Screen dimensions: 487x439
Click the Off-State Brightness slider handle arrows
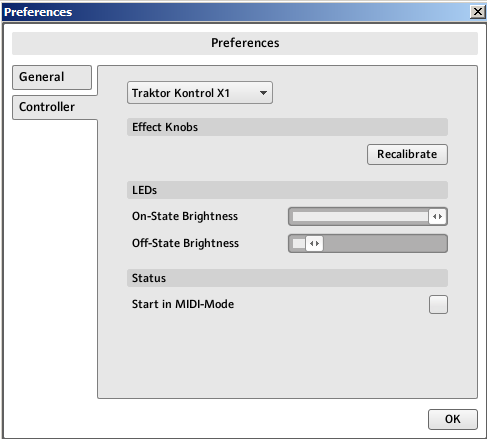(314, 244)
